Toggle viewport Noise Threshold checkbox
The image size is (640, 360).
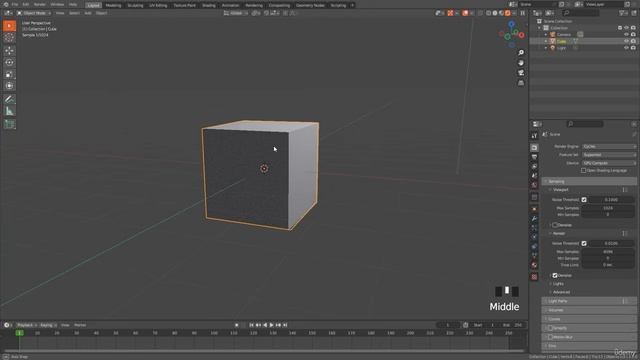[584, 200]
